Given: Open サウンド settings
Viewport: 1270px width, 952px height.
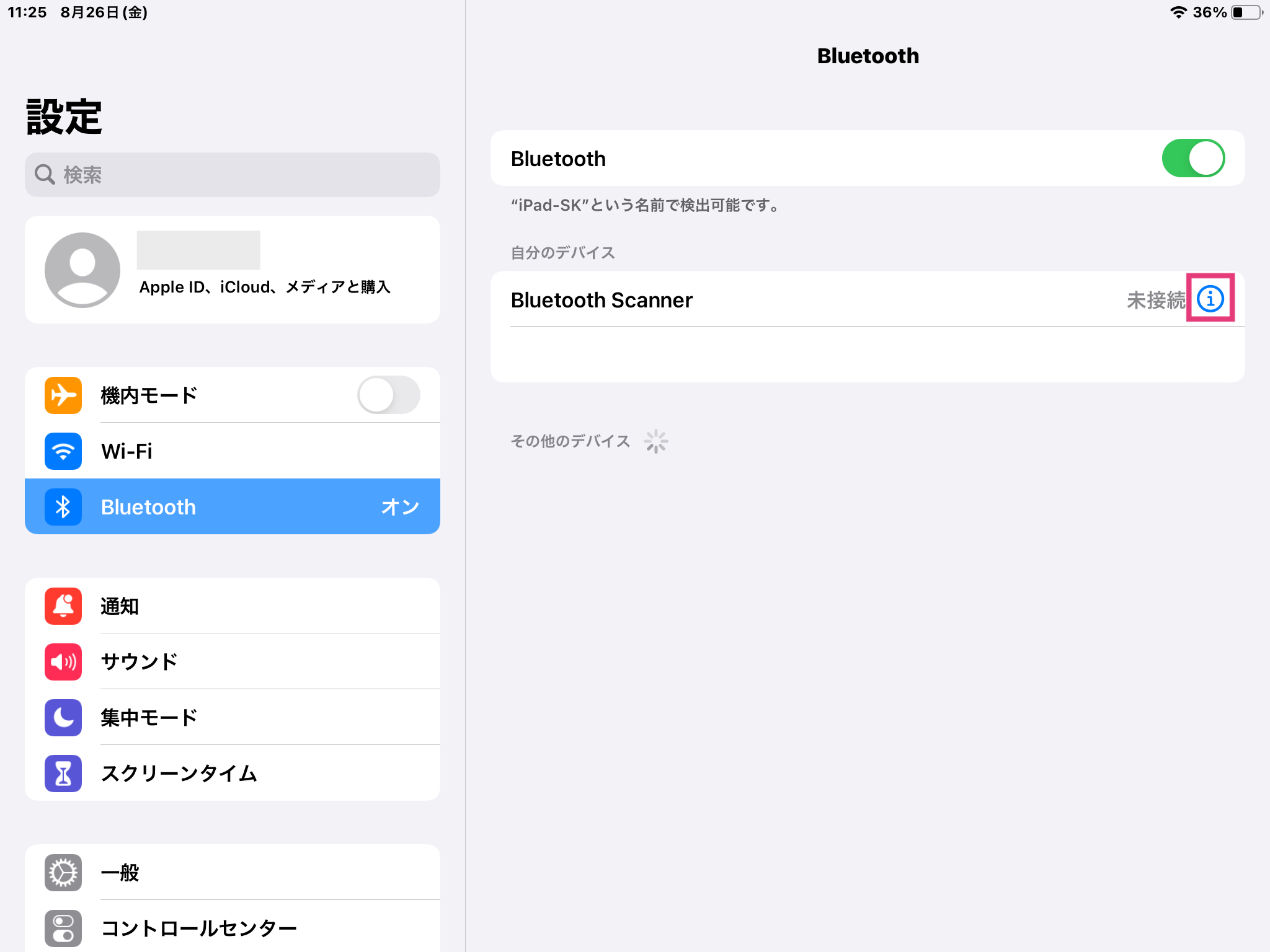Looking at the screenshot, I should click(x=233, y=661).
